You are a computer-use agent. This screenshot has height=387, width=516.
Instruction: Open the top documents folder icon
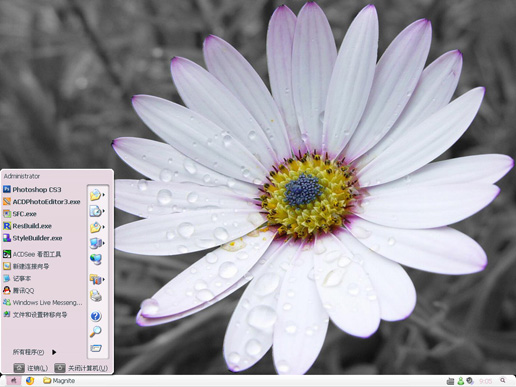(x=96, y=195)
